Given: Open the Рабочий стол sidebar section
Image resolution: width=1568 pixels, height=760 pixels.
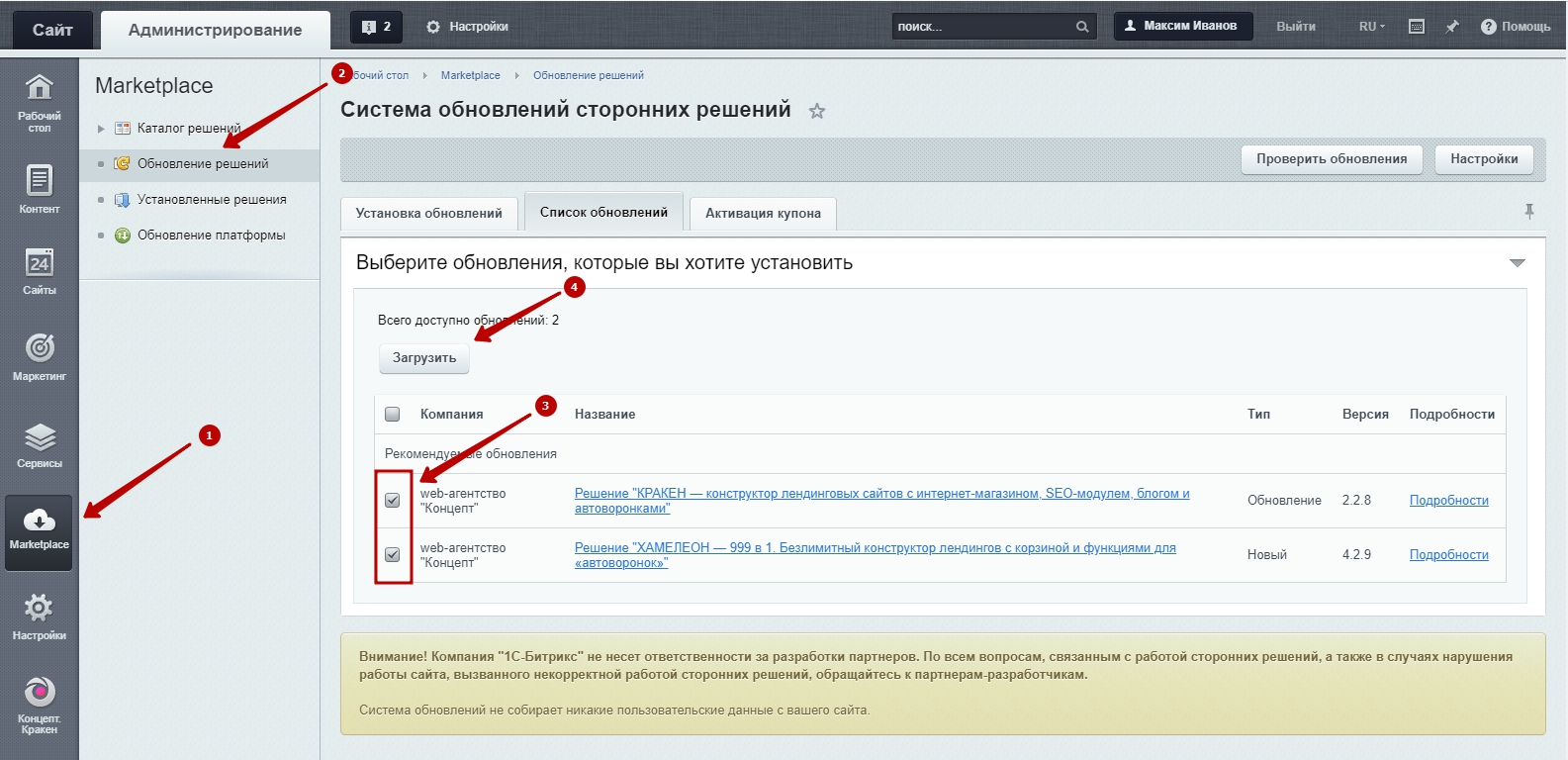Looking at the screenshot, I should click(x=39, y=103).
